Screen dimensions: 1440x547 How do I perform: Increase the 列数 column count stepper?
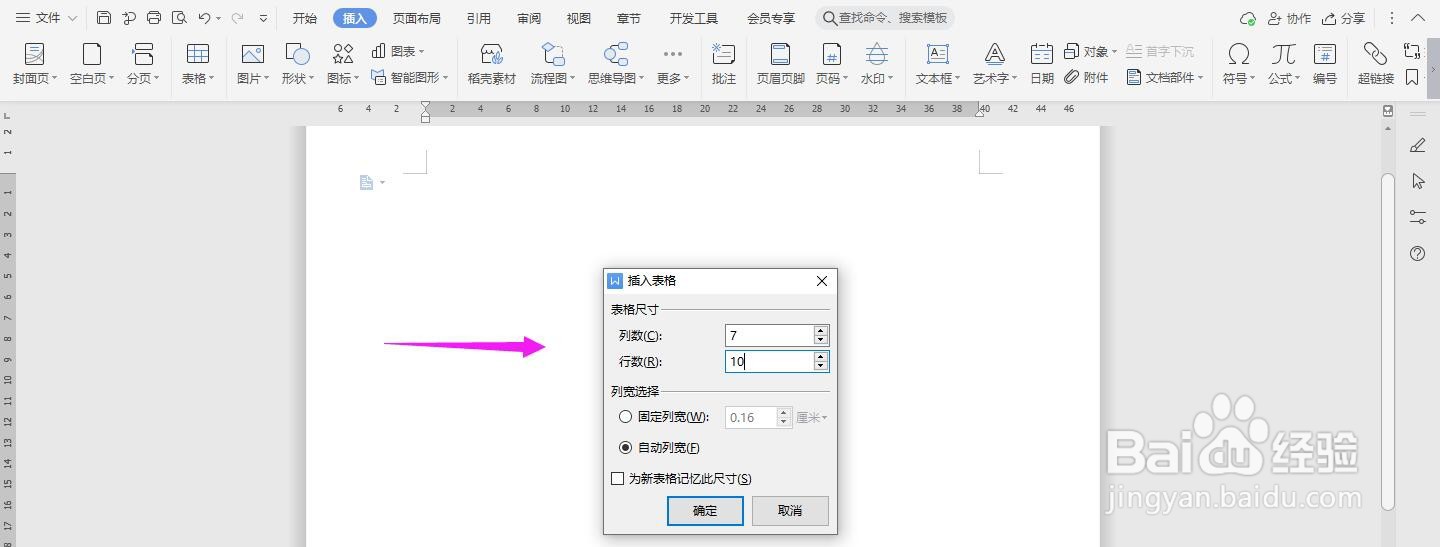[x=821, y=330]
